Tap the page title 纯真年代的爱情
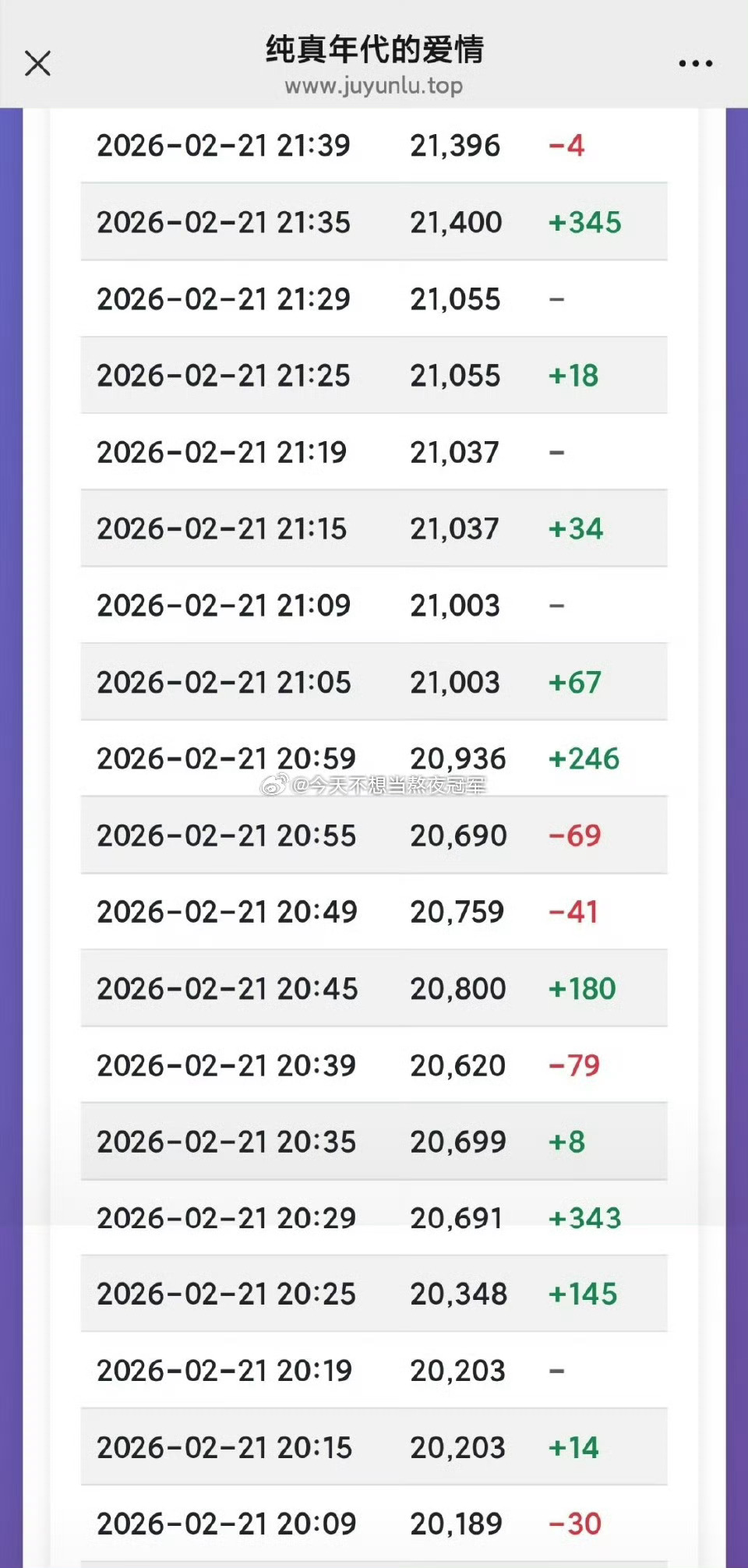Screen dimensions: 748x1568 374,49
